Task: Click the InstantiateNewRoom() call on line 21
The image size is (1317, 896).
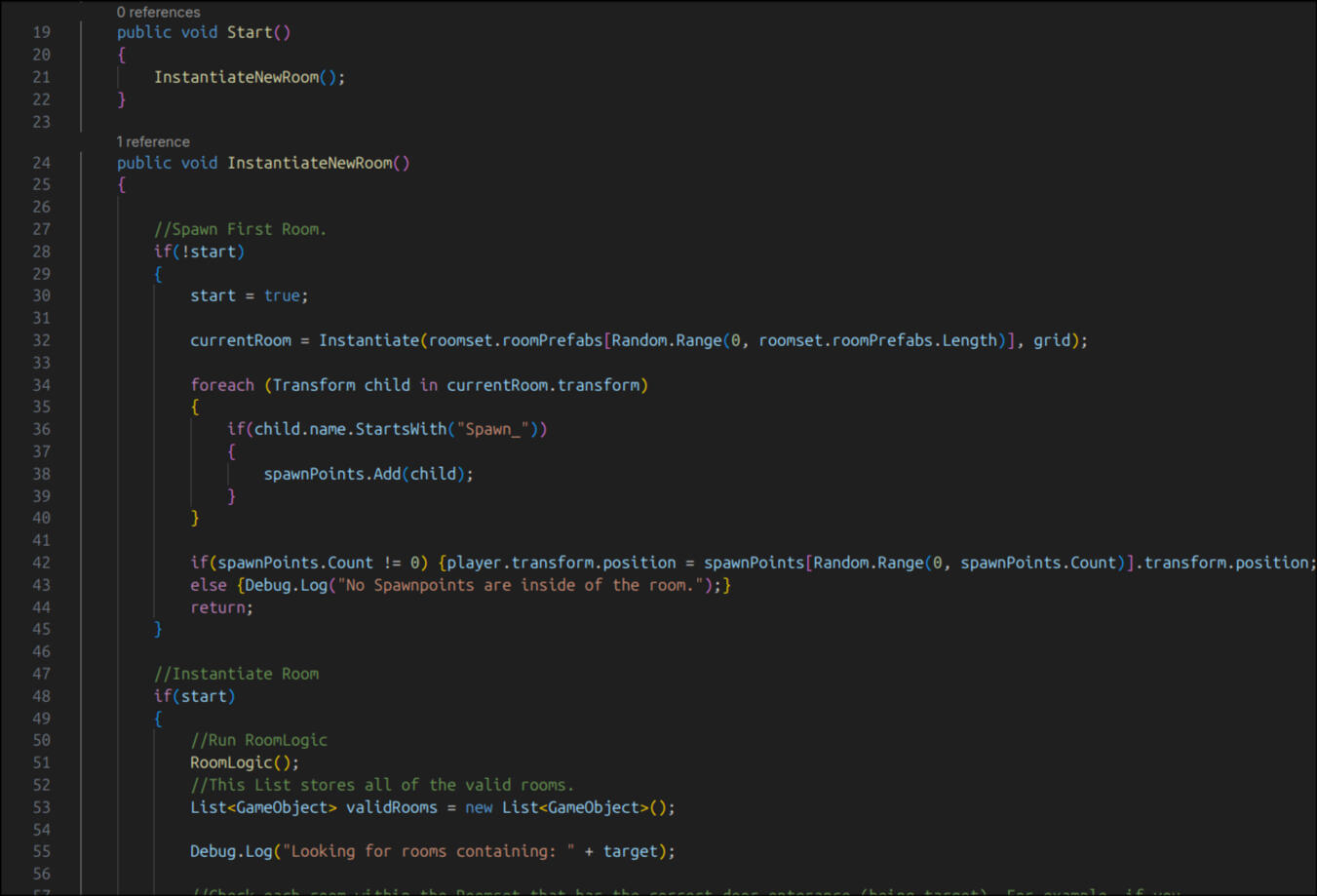Action: point(237,77)
